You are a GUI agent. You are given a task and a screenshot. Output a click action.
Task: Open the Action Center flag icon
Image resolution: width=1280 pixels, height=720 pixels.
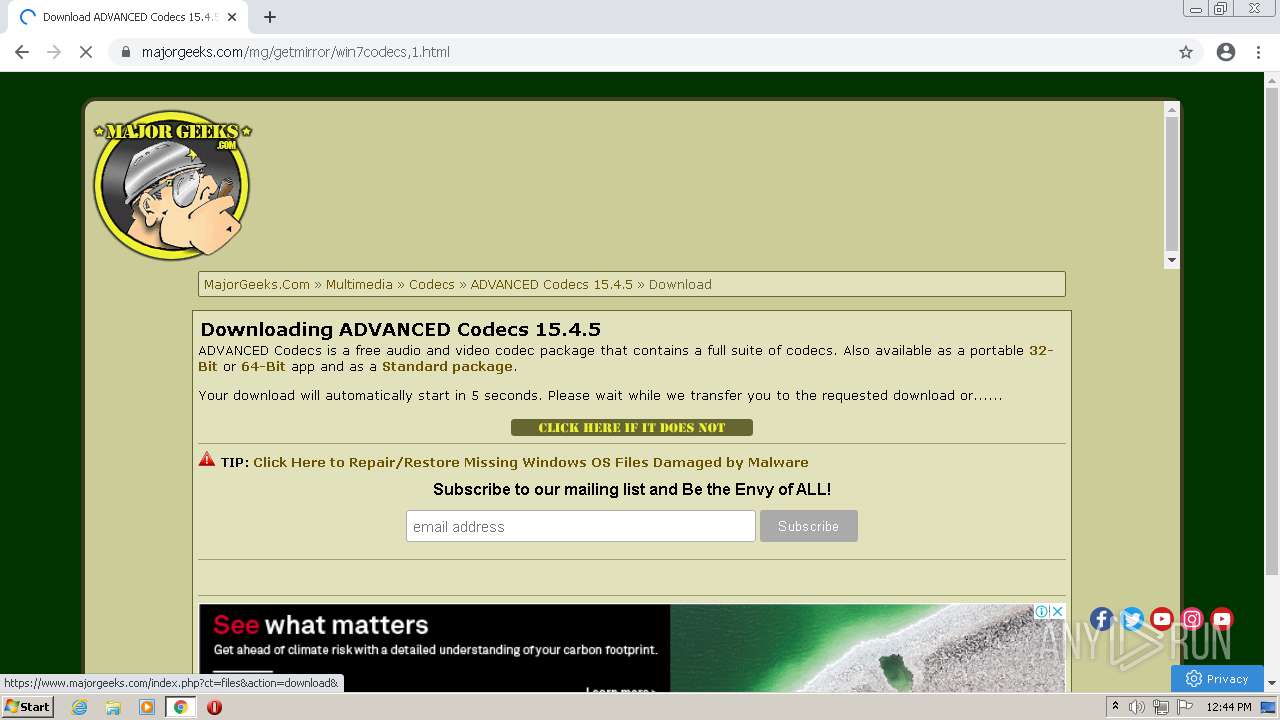(1185, 707)
